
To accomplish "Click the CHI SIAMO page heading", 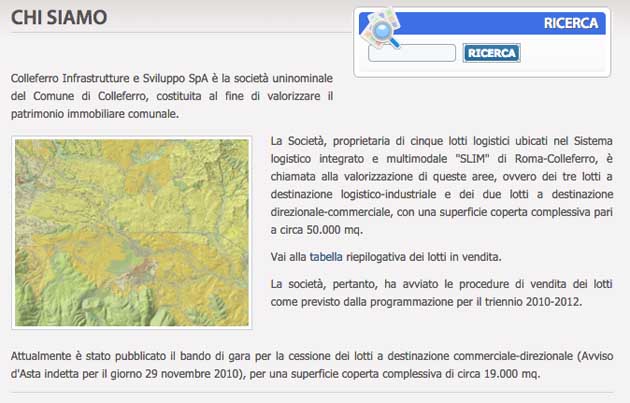I will pyautogui.click(x=59, y=17).
